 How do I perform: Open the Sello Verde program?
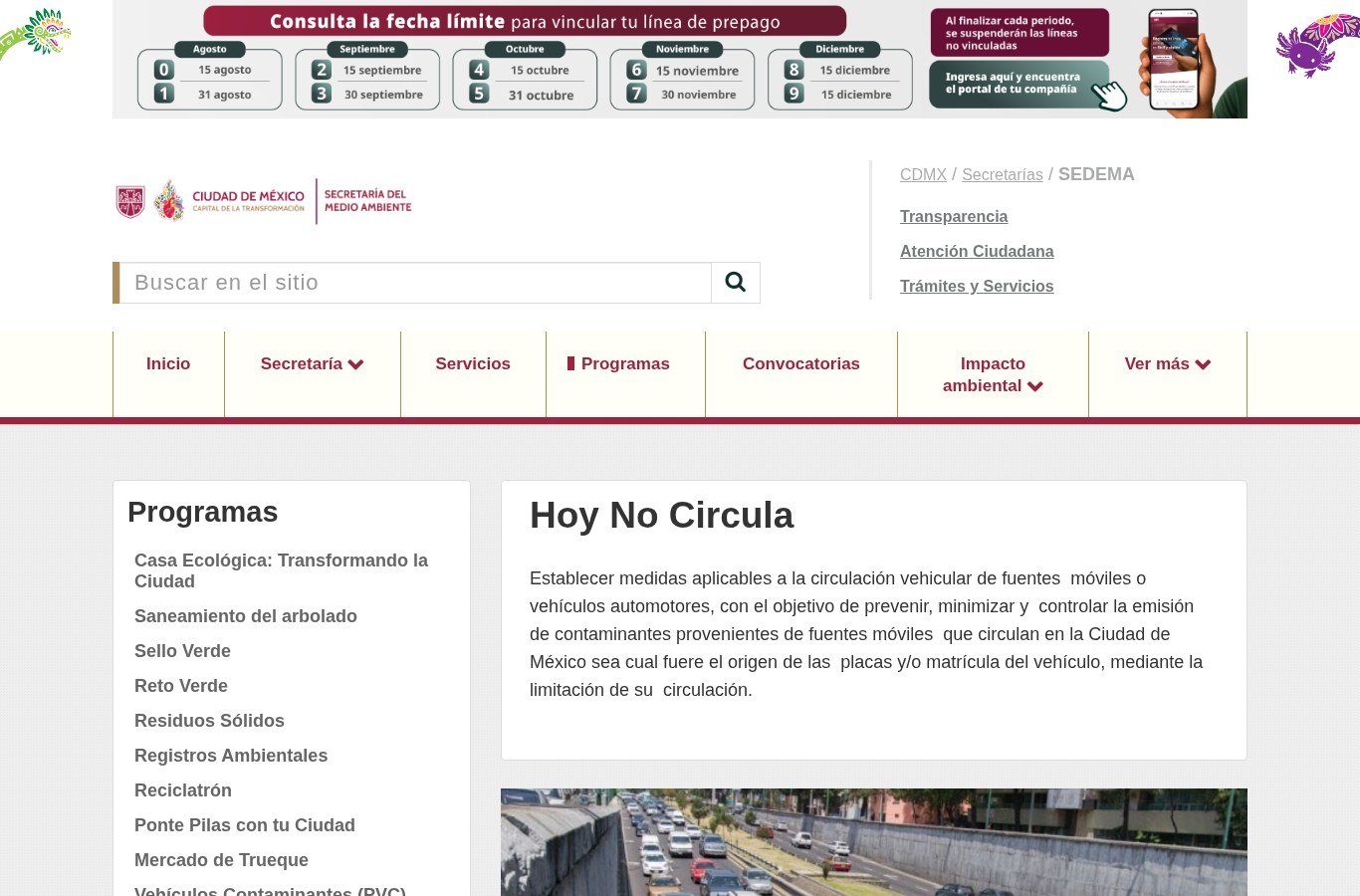click(x=182, y=651)
